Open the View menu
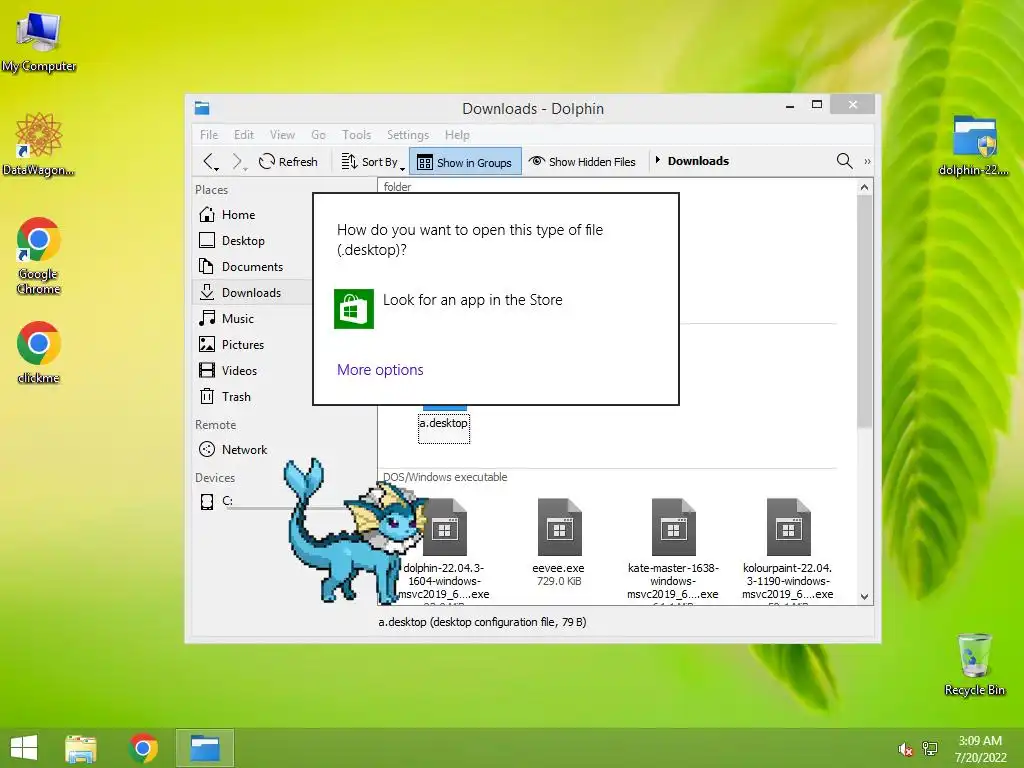Viewport: 1024px width, 768px height. 282,135
